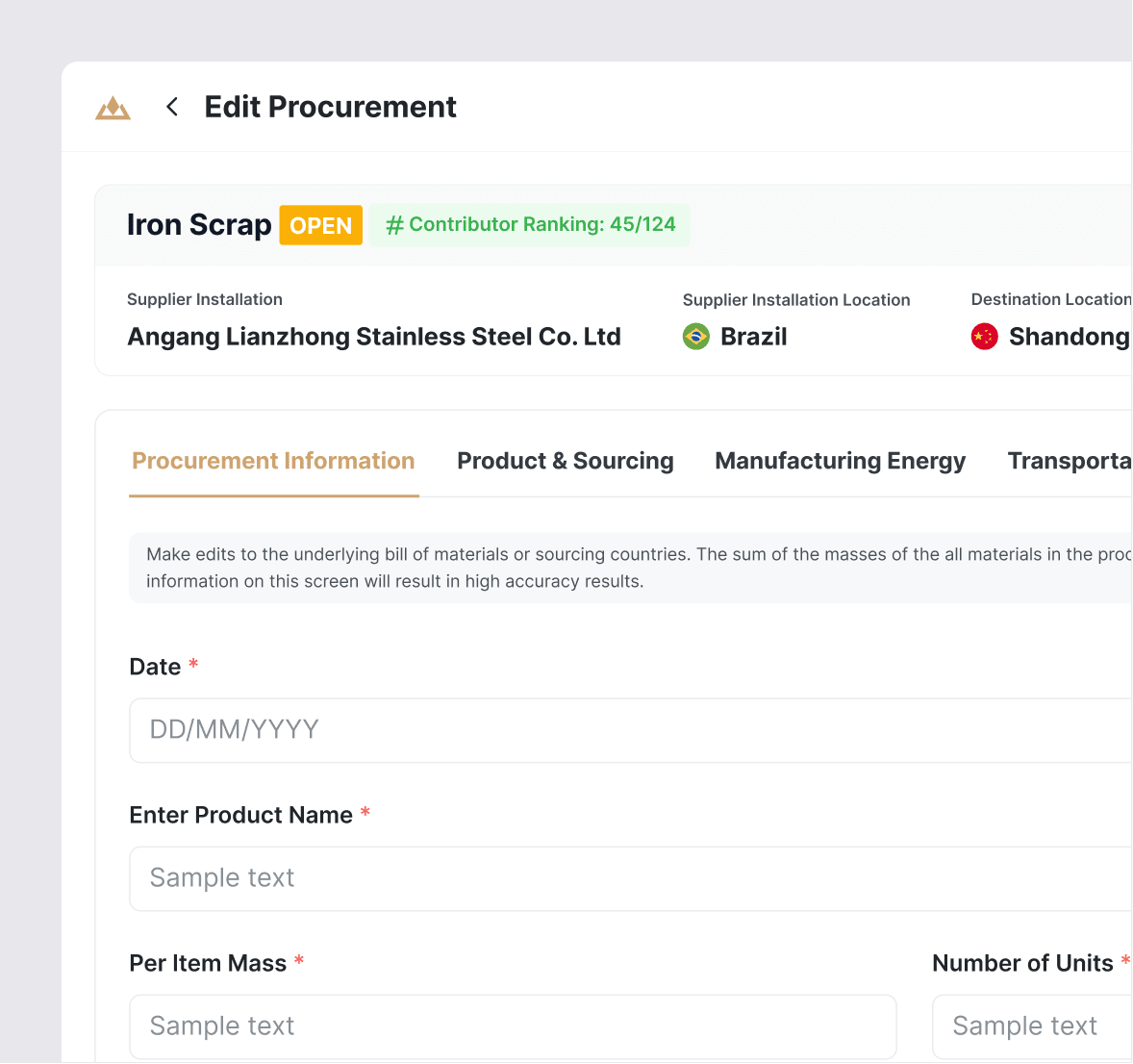The width and height of the screenshot is (1133, 1064).
Task: Switch to Manufacturing Energy tab
Action: (x=840, y=461)
